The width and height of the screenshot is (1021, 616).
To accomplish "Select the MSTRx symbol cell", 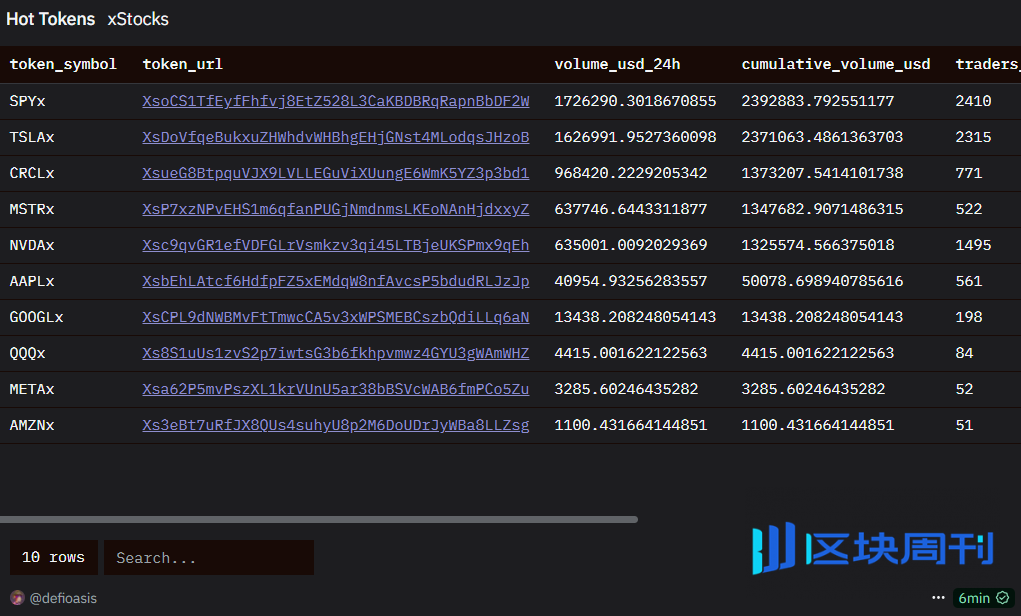I will coord(32,209).
